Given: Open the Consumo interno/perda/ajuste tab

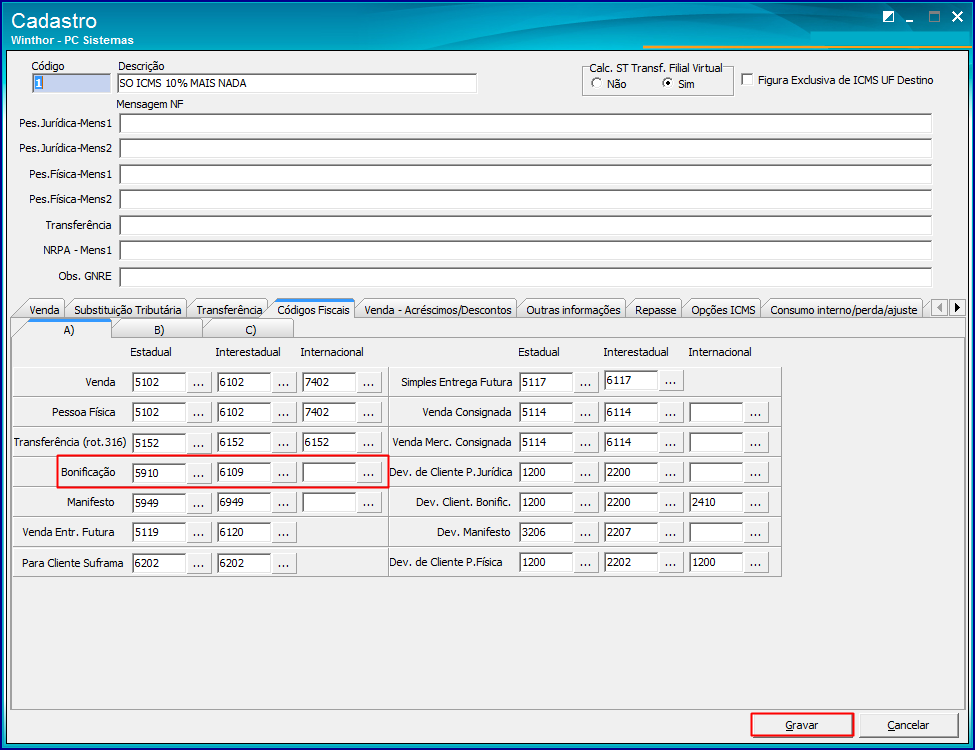Looking at the screenshot, I should pos(844,310).
